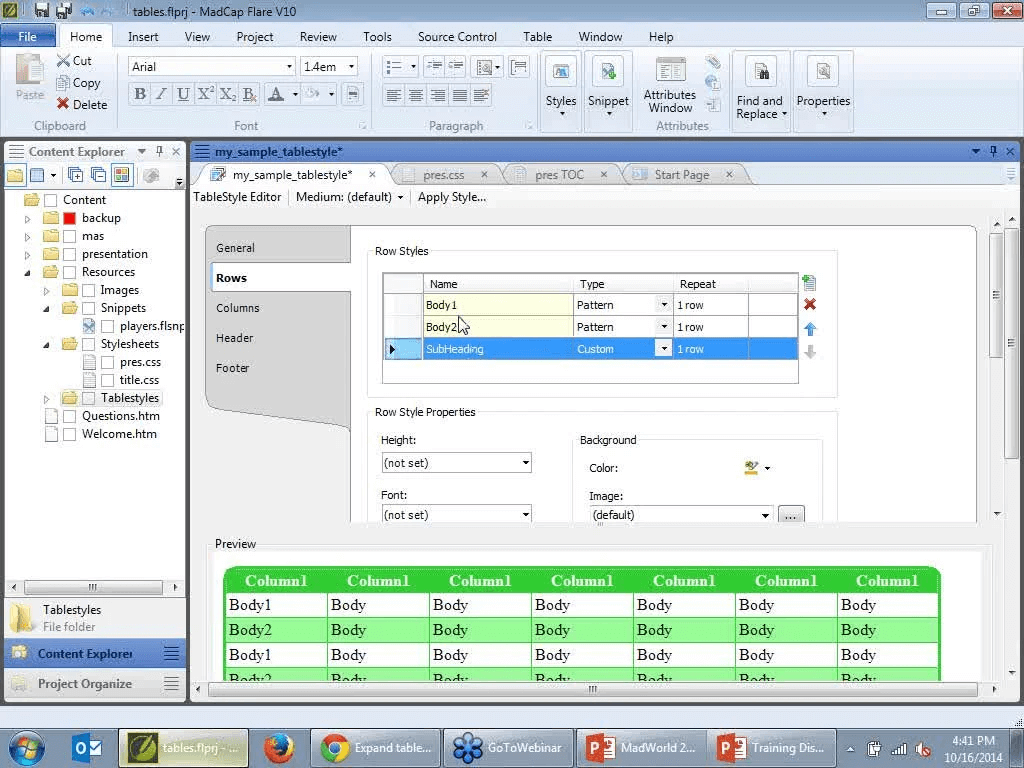Browse for background image with ... button
1024x768 pixels.
[791, 515]
